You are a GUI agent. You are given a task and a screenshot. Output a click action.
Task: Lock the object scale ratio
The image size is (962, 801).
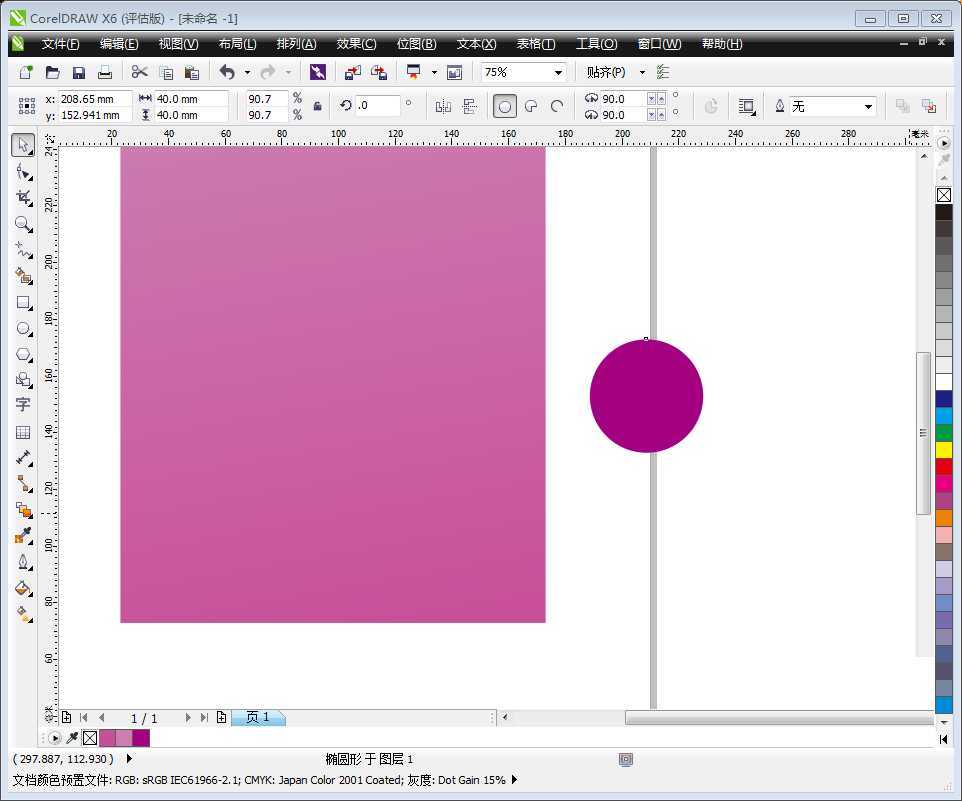coord(318,105)
